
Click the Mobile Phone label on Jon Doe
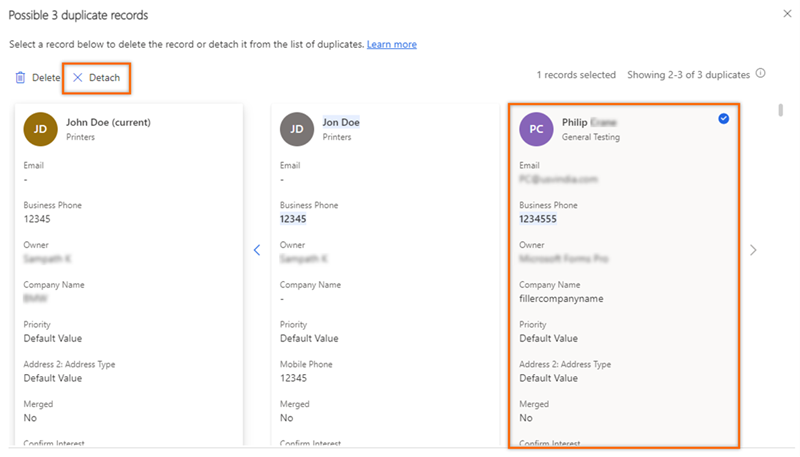click(306, 364)
